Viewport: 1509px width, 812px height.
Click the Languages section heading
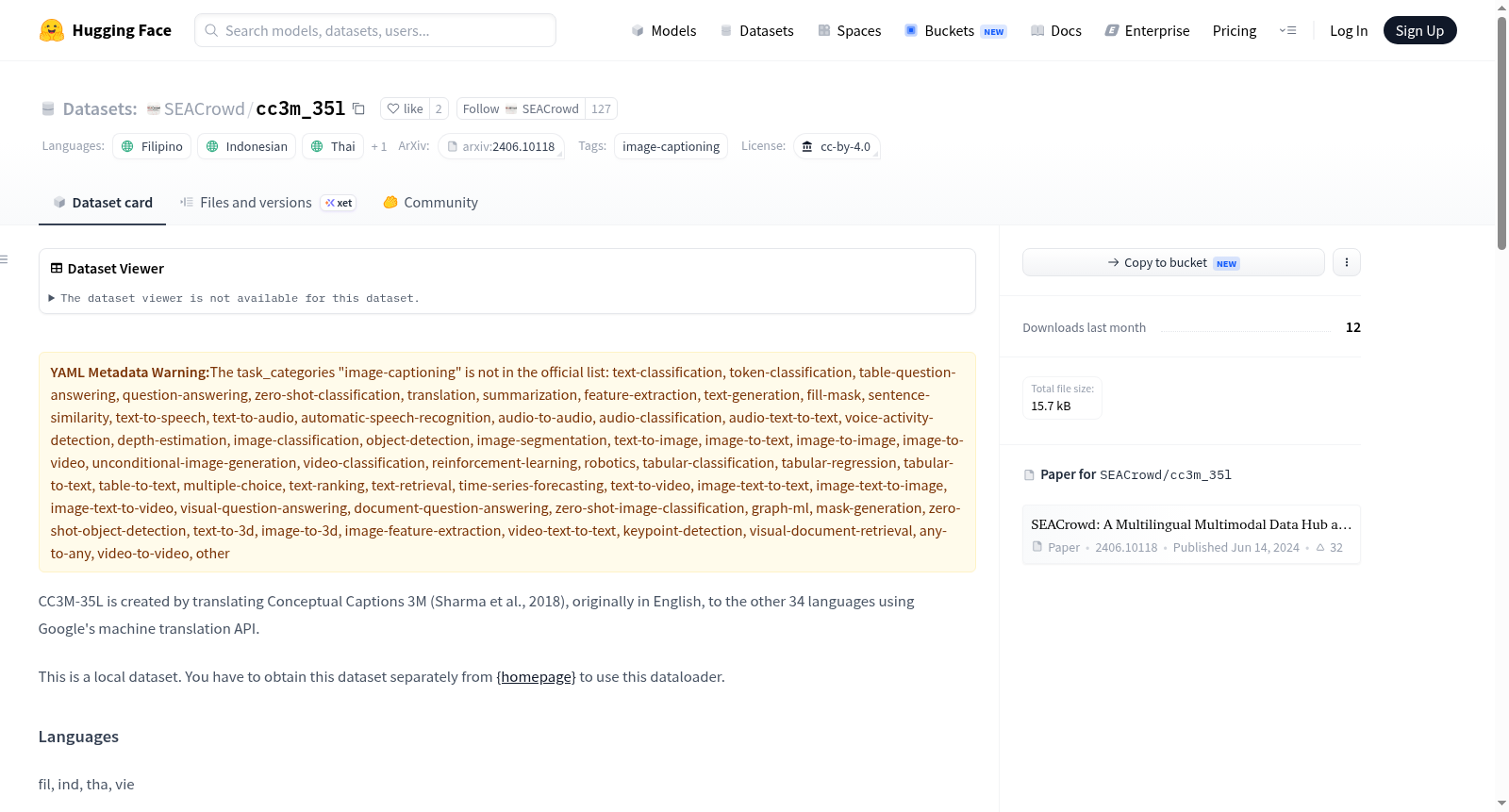[x=78, y=737]
